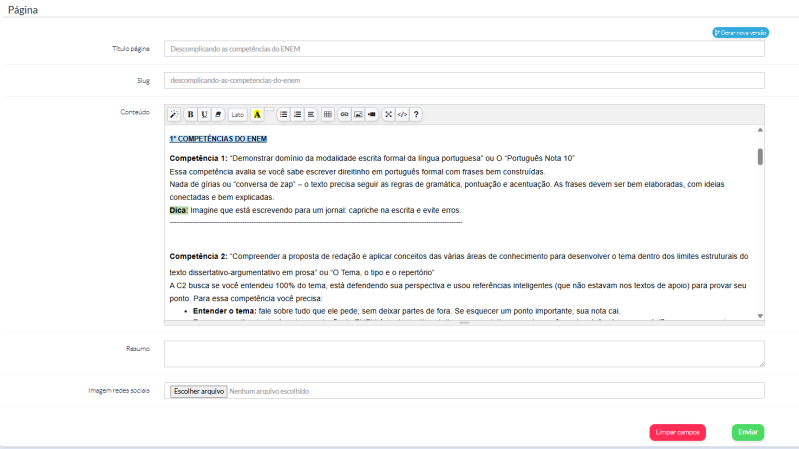The image size is (799, 449).
Task: Click the editor scroll up arrow
Action: (x=760, y=130)
